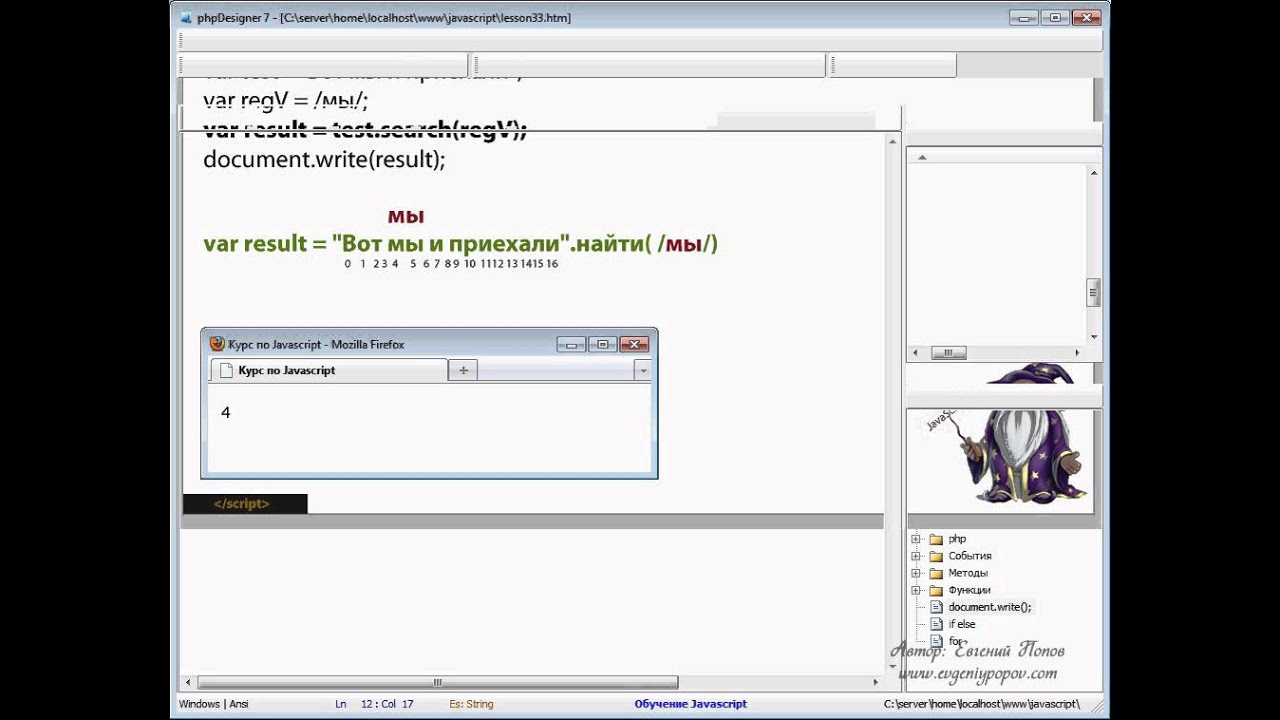Viewport: 1280px width, 720px height.
Task: Select the document.write(); snippet
Action: tap(989, 607)
